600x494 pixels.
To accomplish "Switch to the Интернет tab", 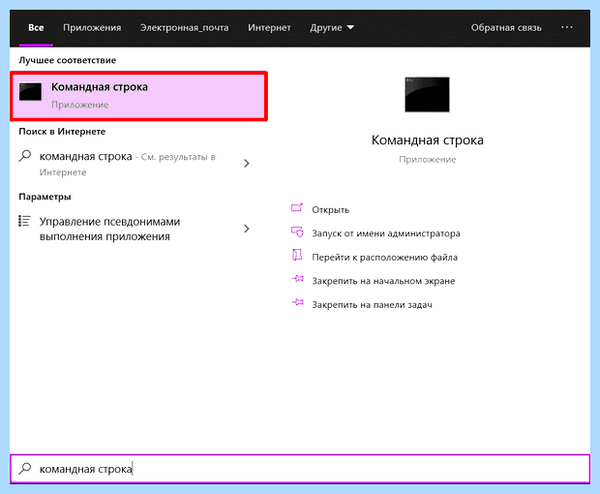I will coord(269,28).
